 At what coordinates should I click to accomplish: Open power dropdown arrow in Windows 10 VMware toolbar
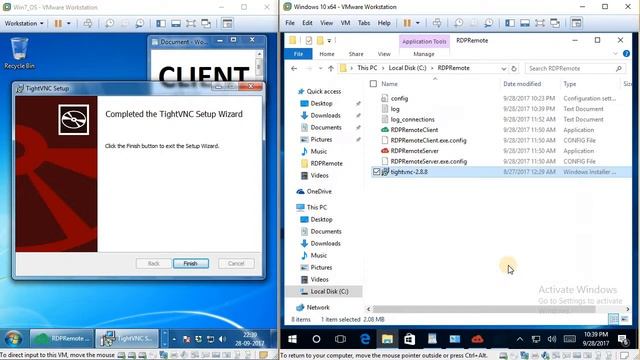coord(418,23)
